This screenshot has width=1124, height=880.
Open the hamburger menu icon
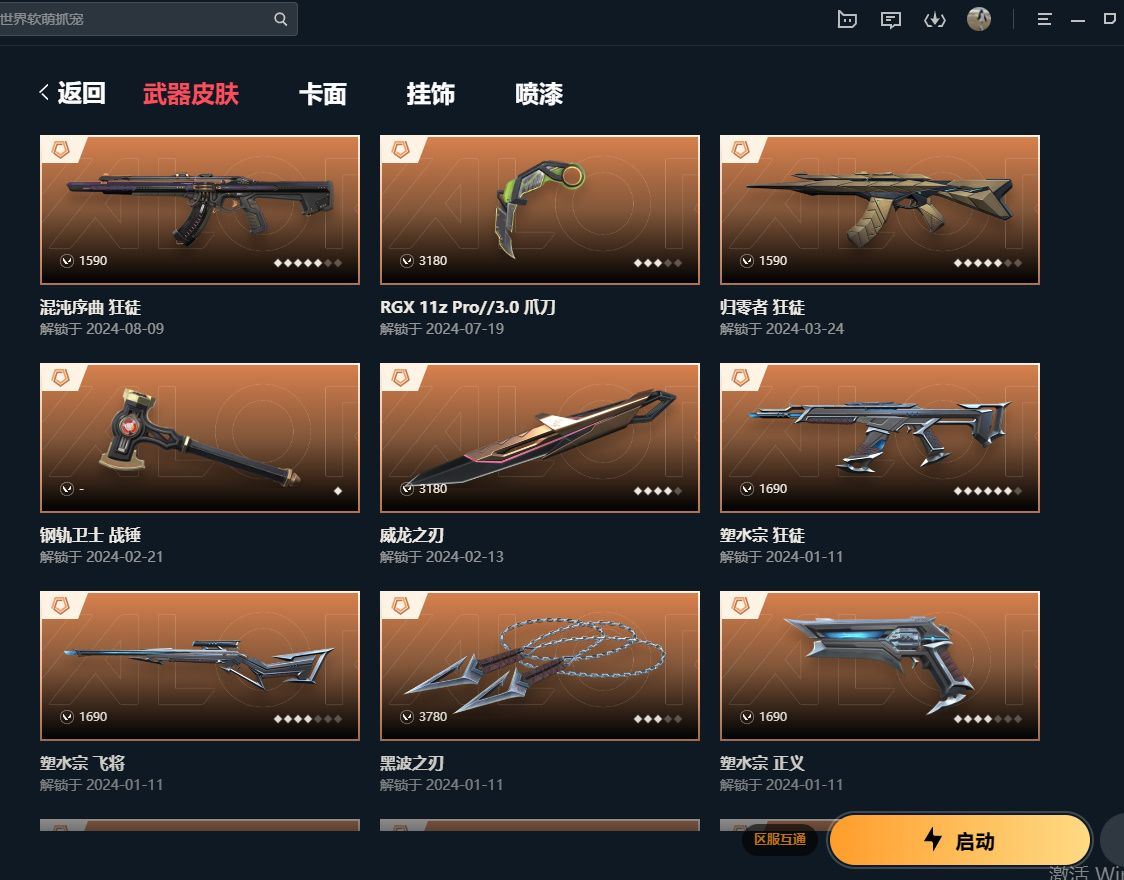tap(1044, 19)
